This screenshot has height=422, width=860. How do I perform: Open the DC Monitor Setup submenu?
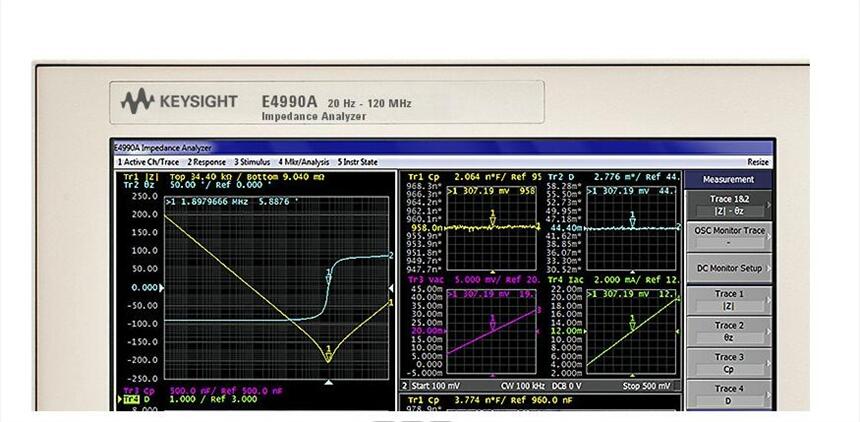[728, 268]
